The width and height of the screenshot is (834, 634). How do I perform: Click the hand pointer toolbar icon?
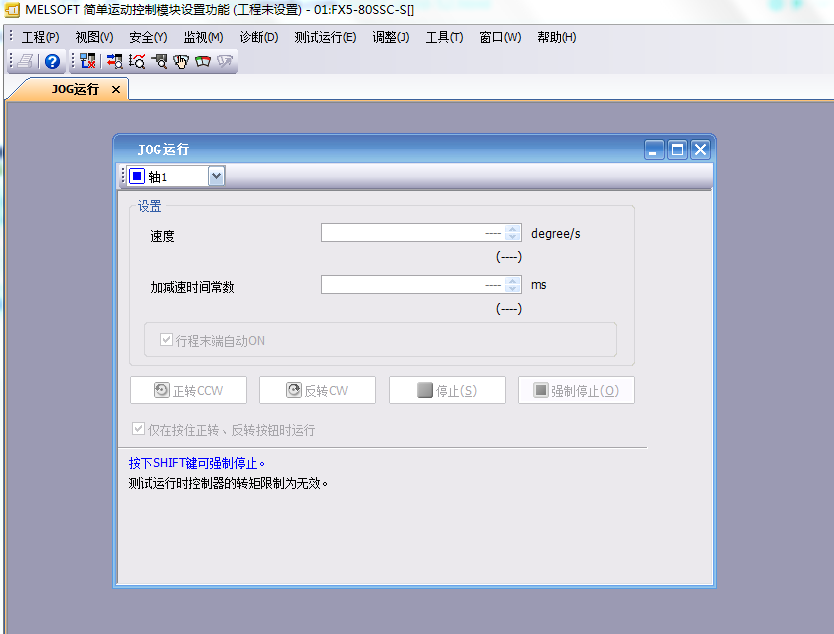tap(181, 61)
